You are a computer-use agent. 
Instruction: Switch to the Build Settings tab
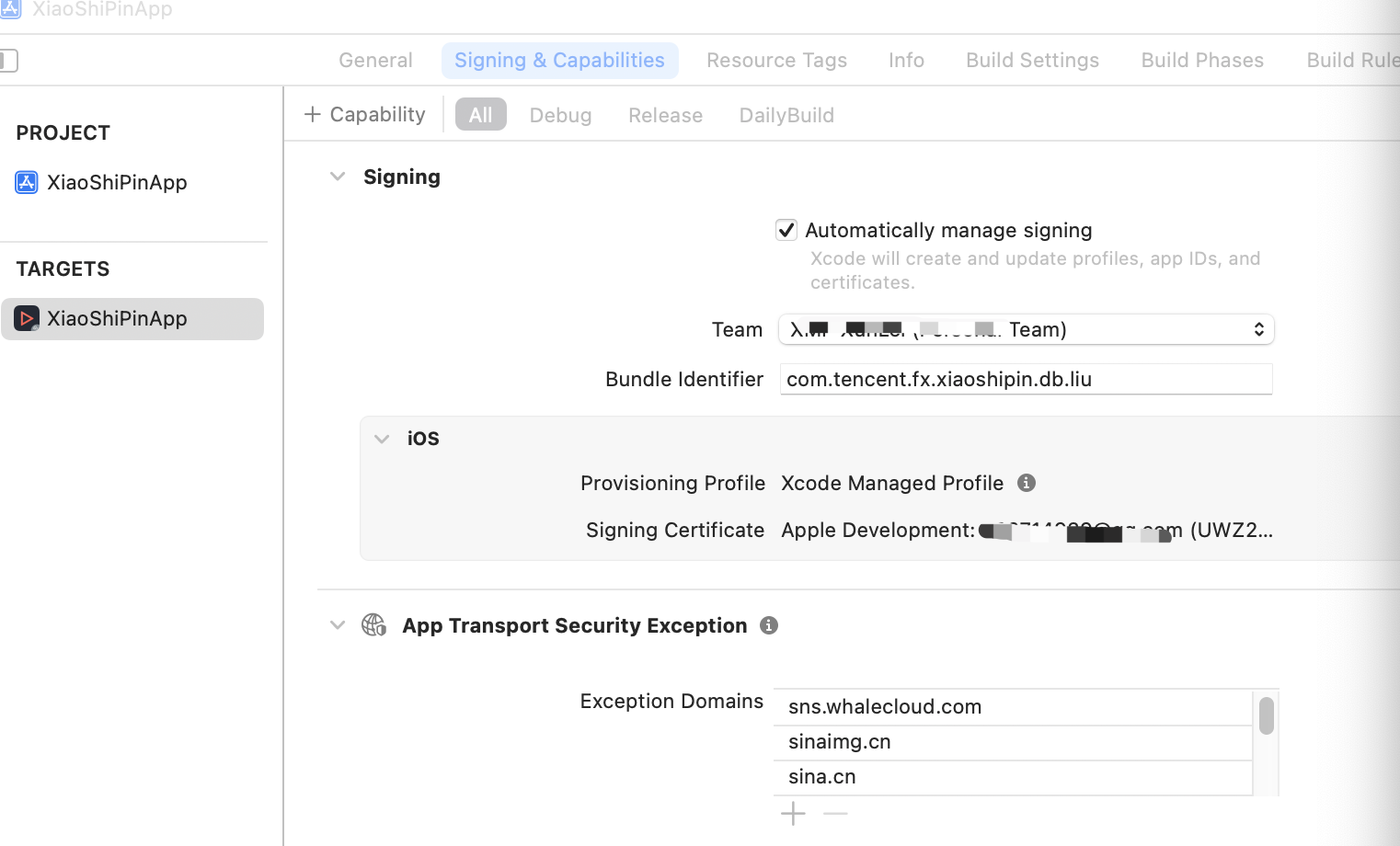point(1032,60)
